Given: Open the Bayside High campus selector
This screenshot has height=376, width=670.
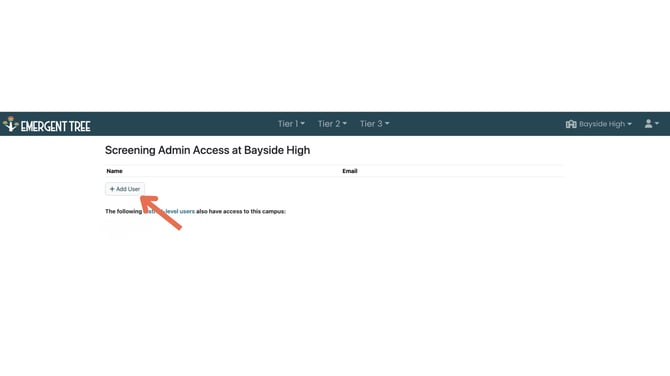Looking at the screenshot, I should click(x=598, y=124).
